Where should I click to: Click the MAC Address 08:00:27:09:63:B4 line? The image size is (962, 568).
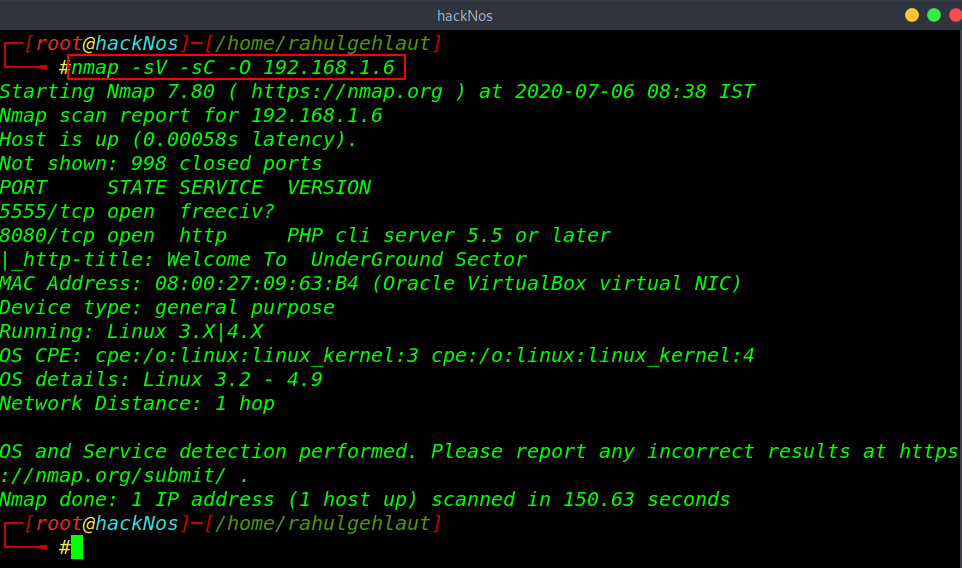[x=371, y=283]
